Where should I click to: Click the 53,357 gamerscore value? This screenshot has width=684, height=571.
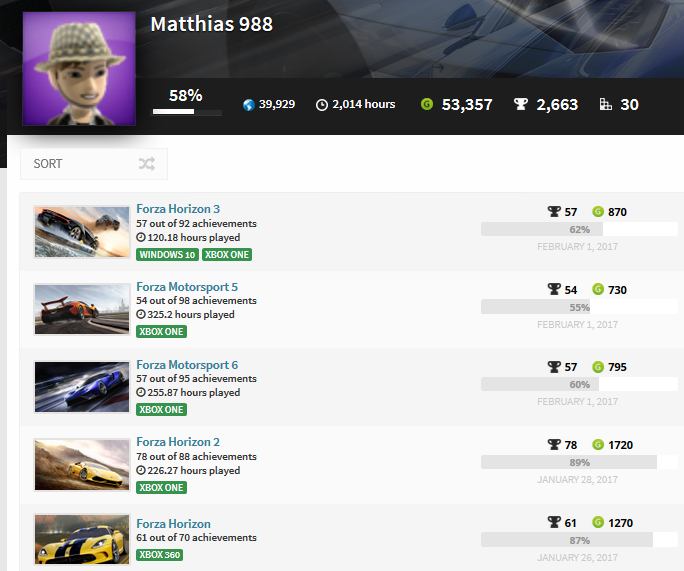tap(467, 105)
